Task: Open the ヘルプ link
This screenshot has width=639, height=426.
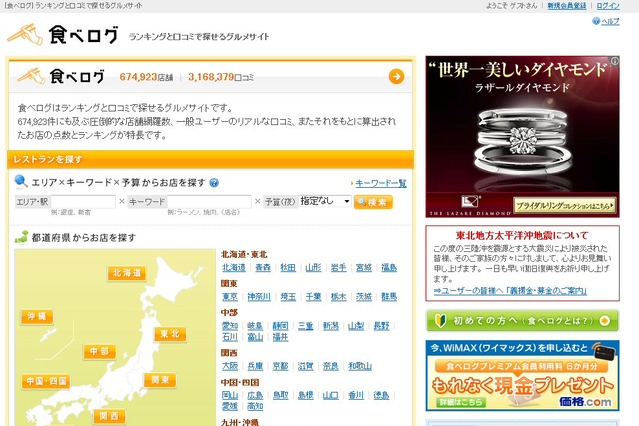Action: 610,21
